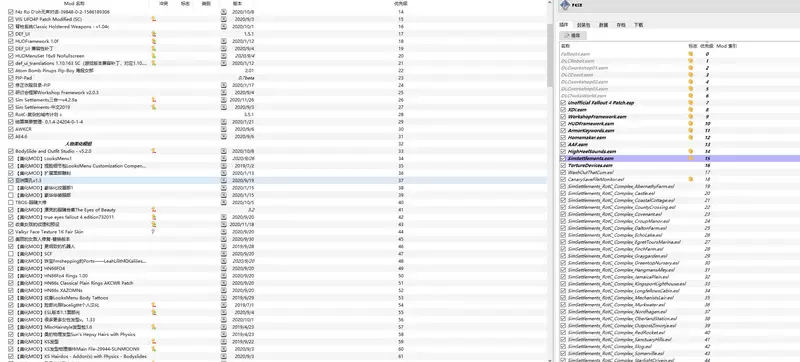
Task: Sort by the Mod 名称 column header
Action: (x=74, y=3)
